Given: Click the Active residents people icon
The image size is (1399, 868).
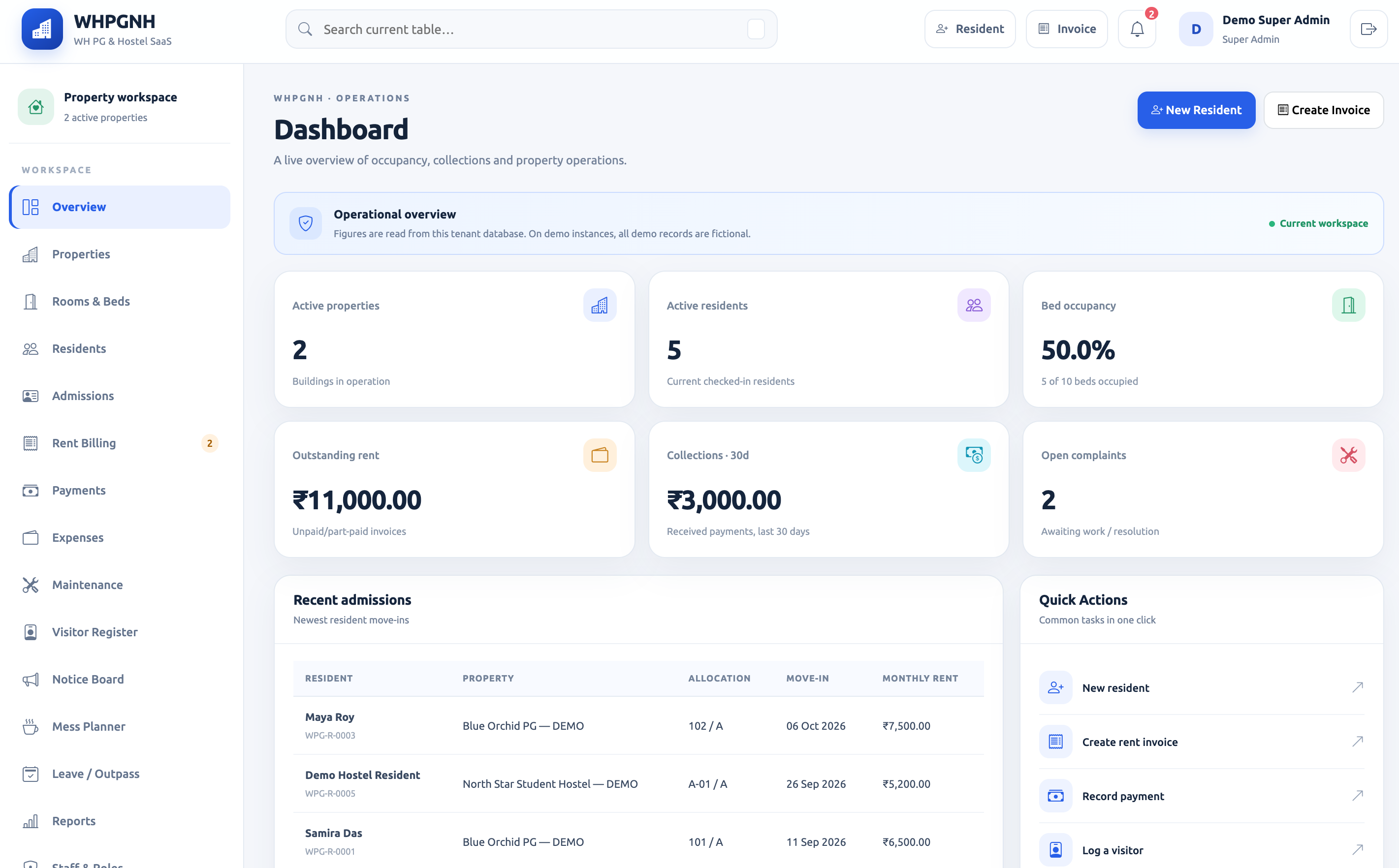Looking at the screenshot, I should click(x=974, y=305).
